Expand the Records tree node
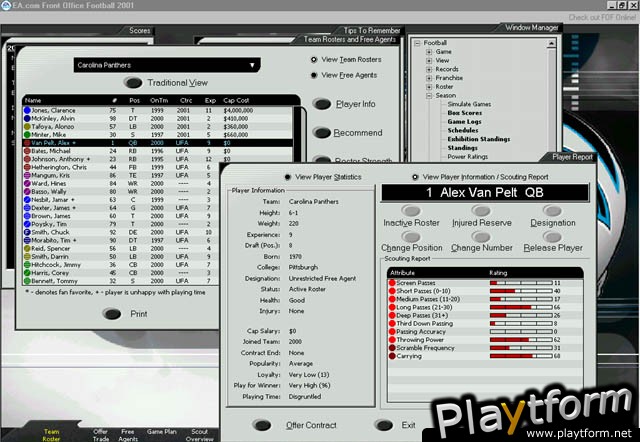Viewport: 640px width, 442px height. click(429, 69)
